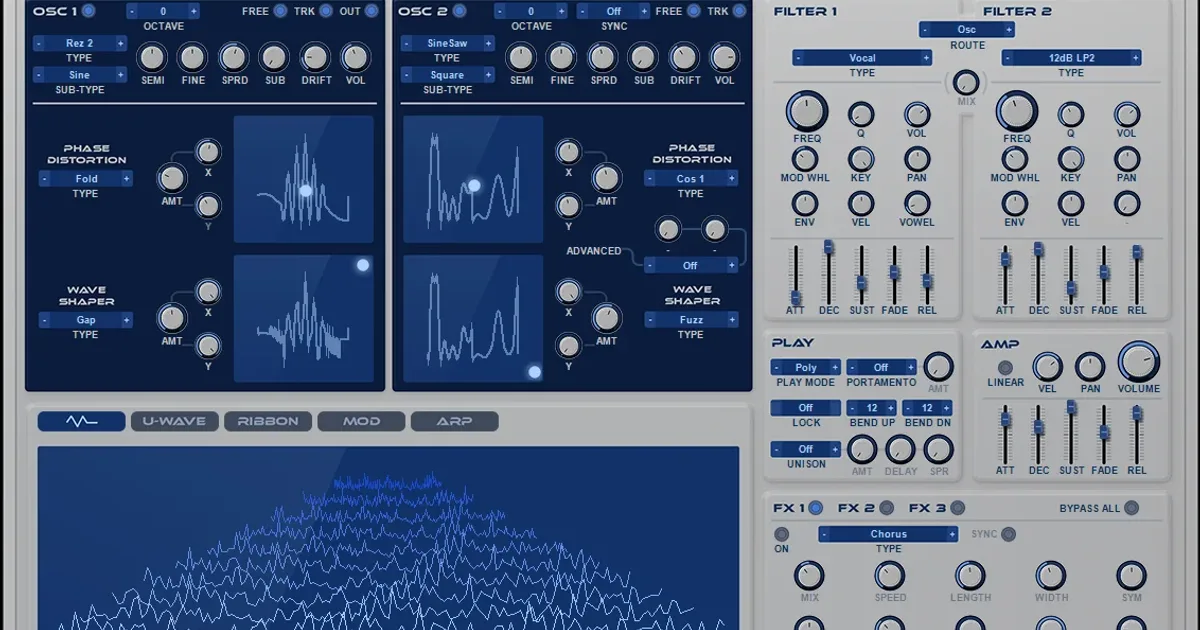Screen dimensions: 1200x630
Task: Open wave shaper type Gap dropdown
Action: 86,320
